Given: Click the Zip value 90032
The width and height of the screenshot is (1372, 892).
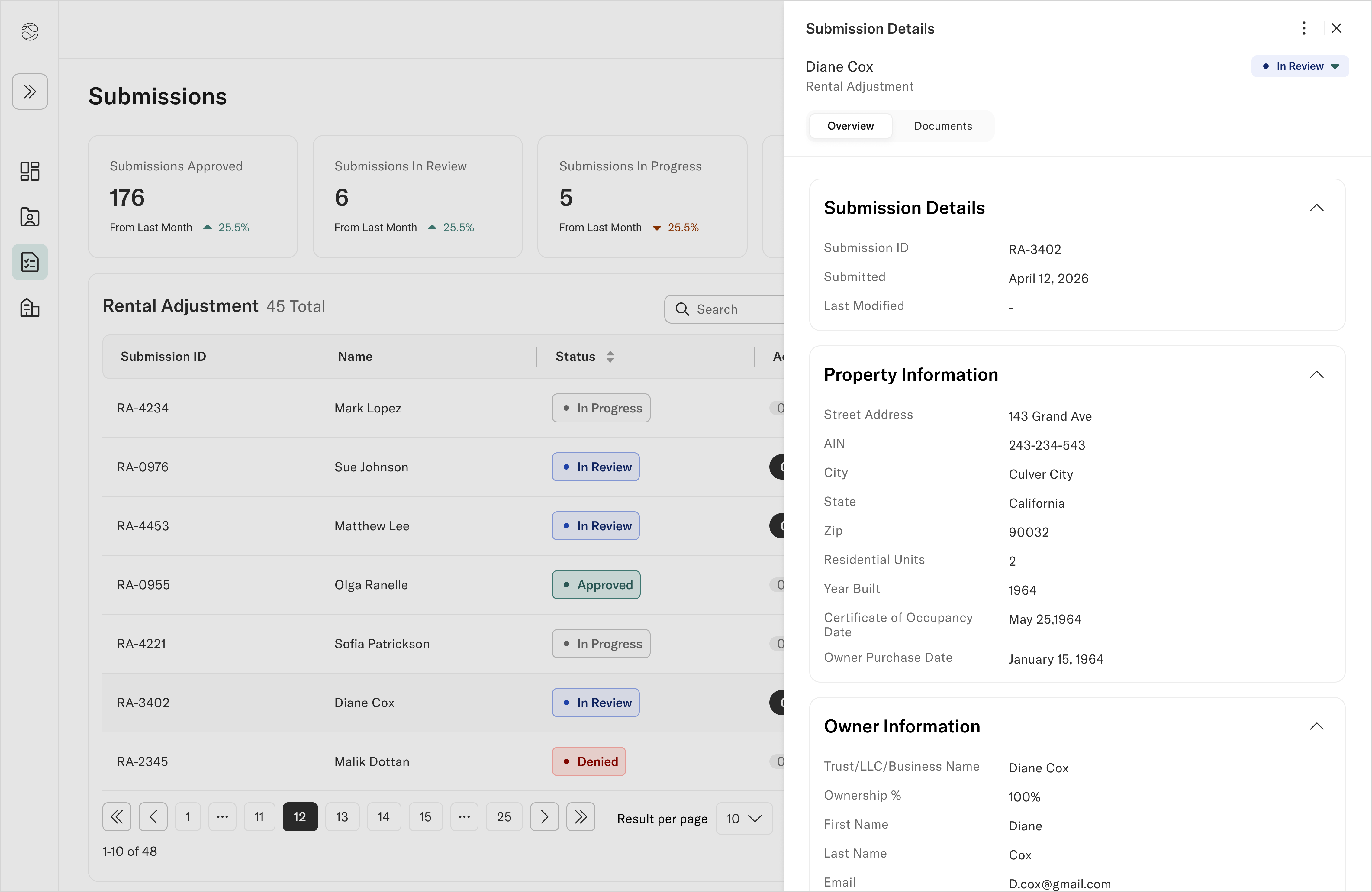Looking at the screenshot, I should (x=1029, y=532).
